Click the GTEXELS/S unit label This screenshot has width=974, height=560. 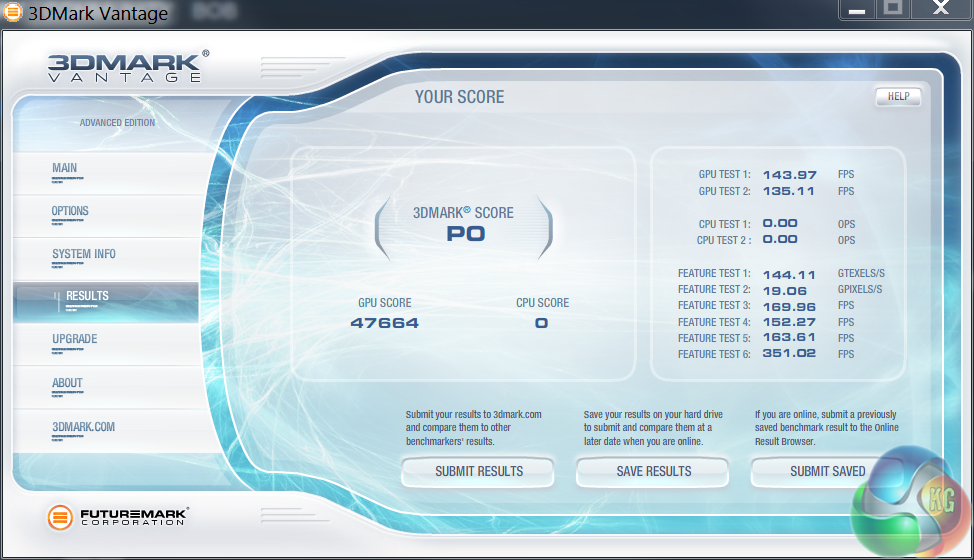pyautogui.click(x=861, y=273)
